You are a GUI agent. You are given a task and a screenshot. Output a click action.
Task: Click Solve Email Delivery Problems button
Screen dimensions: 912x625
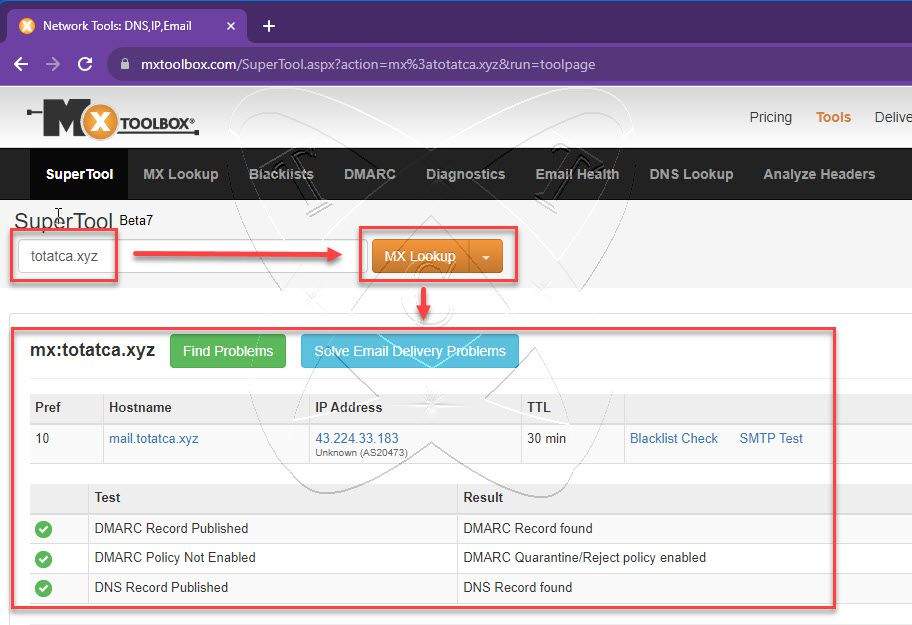point(410,351)
